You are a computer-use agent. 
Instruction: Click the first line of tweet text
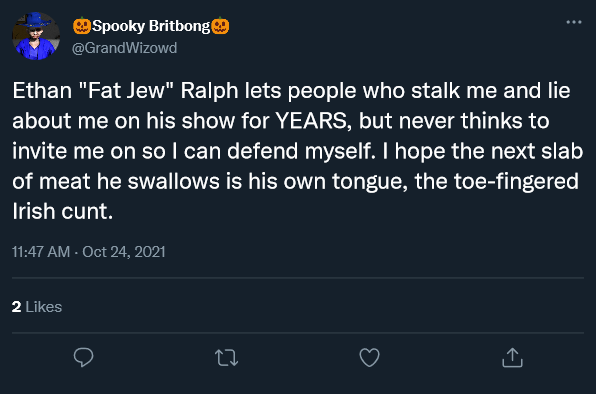(x=291, y=91)
